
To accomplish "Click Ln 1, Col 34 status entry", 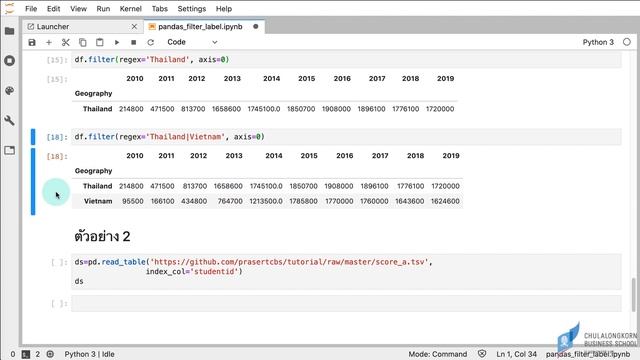I will click(516, 354).
